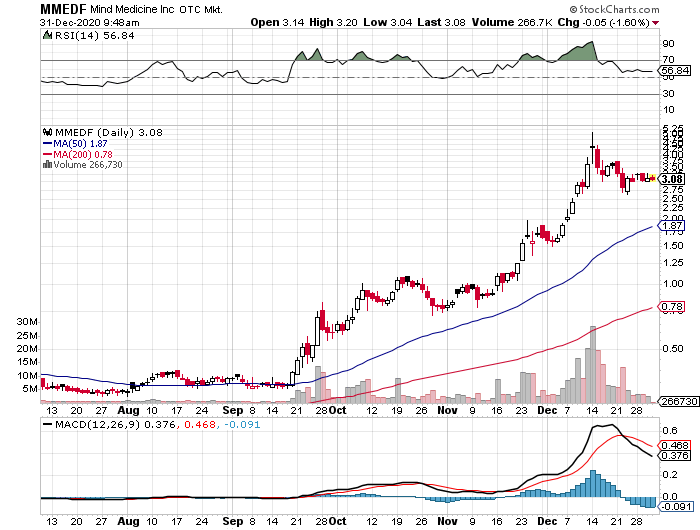700x530 pixels.
Task: Click the 56.84 RSI axis value tag
Action: (675, 71)
